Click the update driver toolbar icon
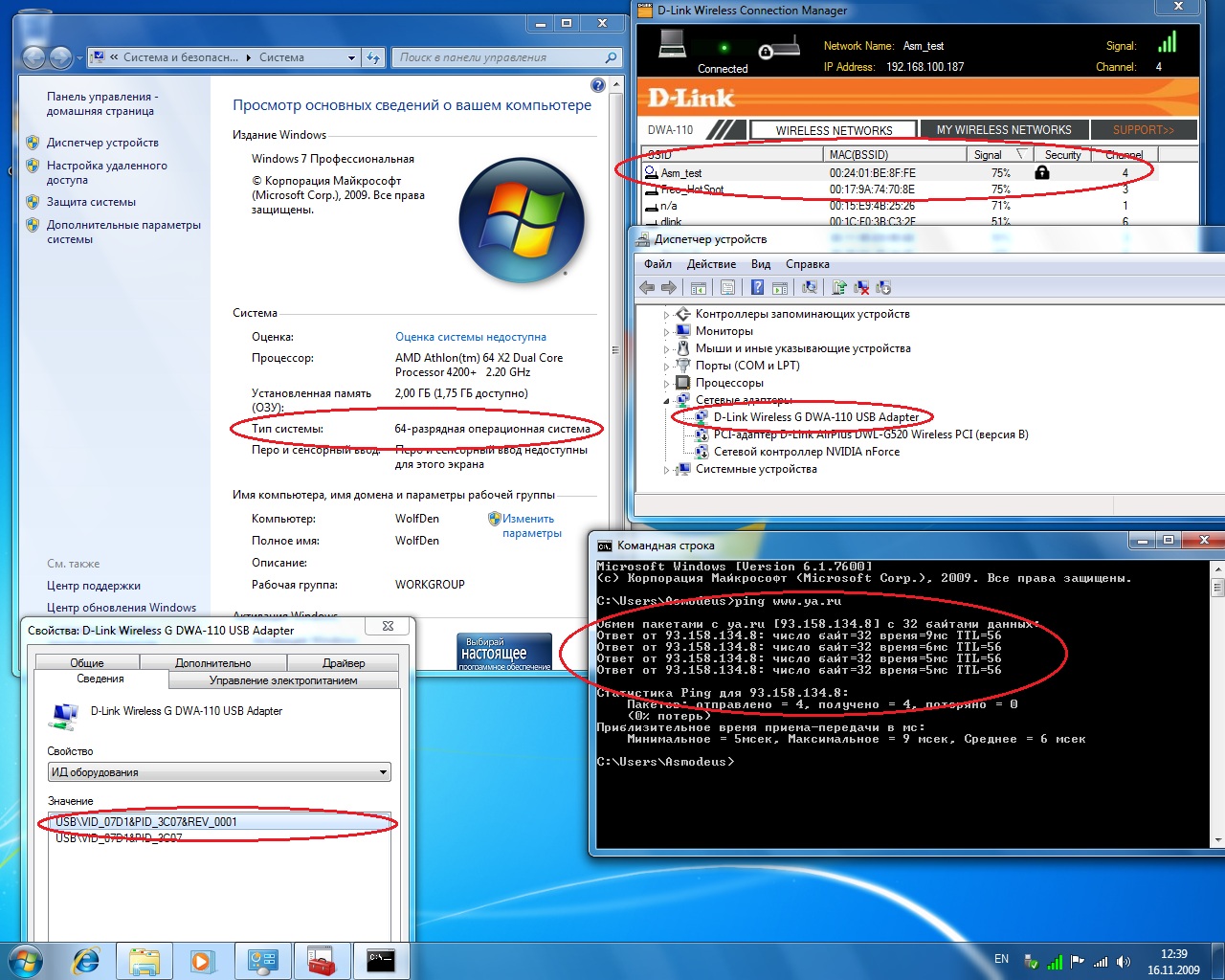 coord(839,287)
